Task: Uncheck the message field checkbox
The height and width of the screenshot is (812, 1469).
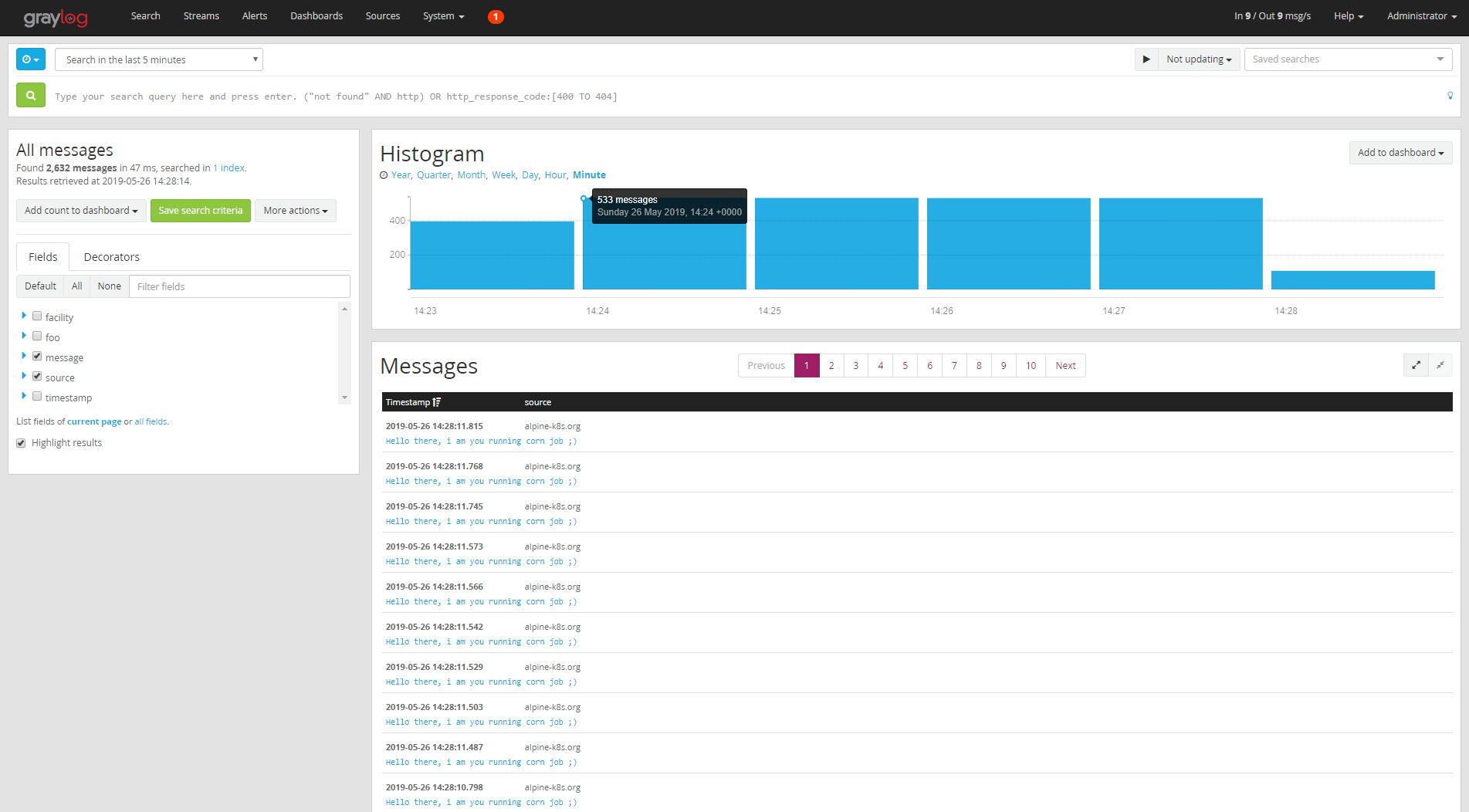Action: point(37,356)
